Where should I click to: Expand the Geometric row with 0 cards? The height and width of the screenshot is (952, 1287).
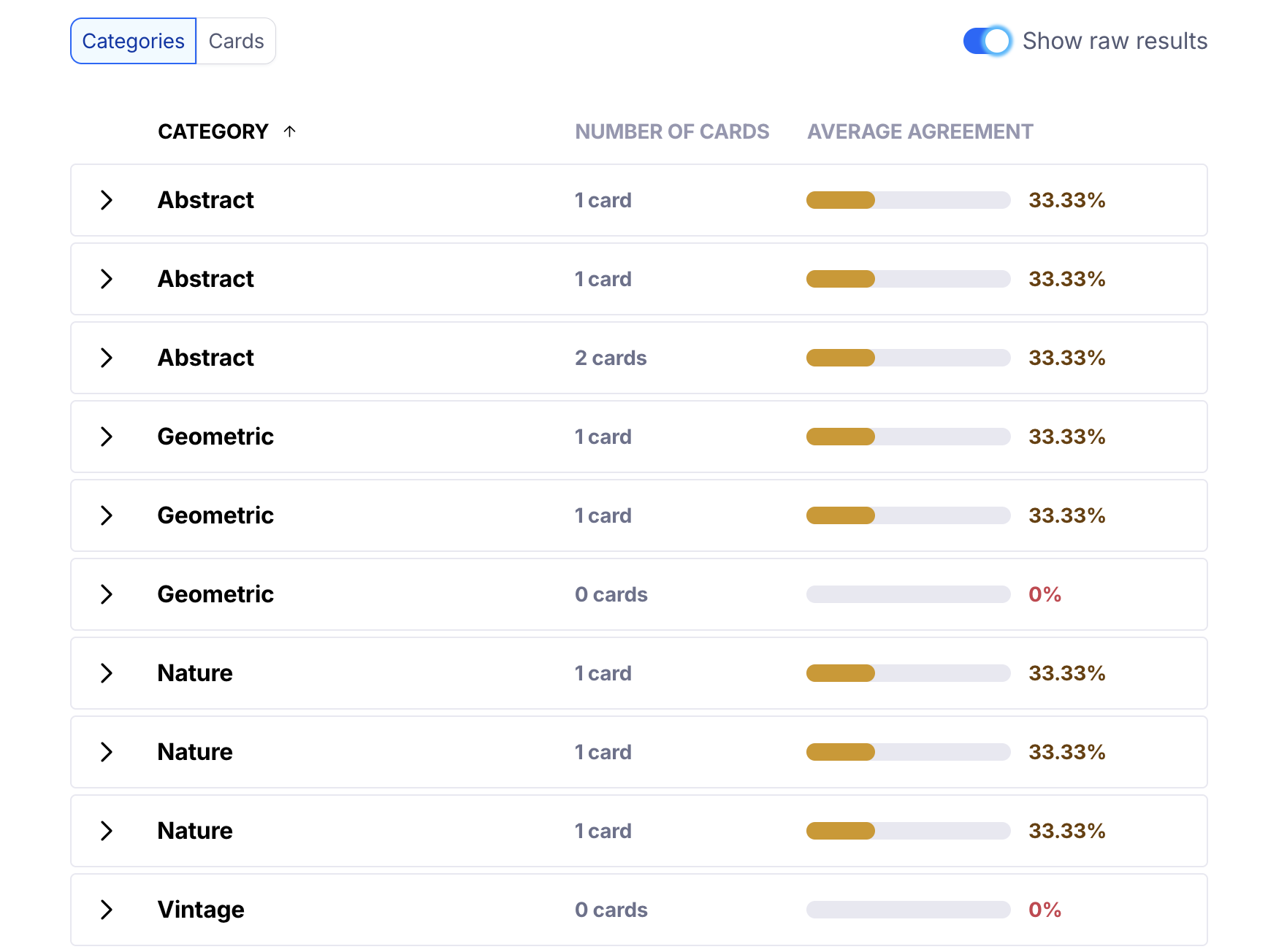pyautogui.click(x=107, y=594)
